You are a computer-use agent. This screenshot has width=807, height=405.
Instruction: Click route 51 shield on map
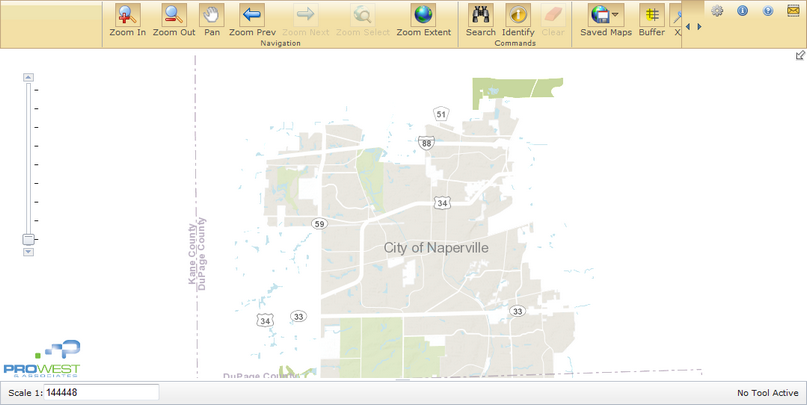point(441,114)
